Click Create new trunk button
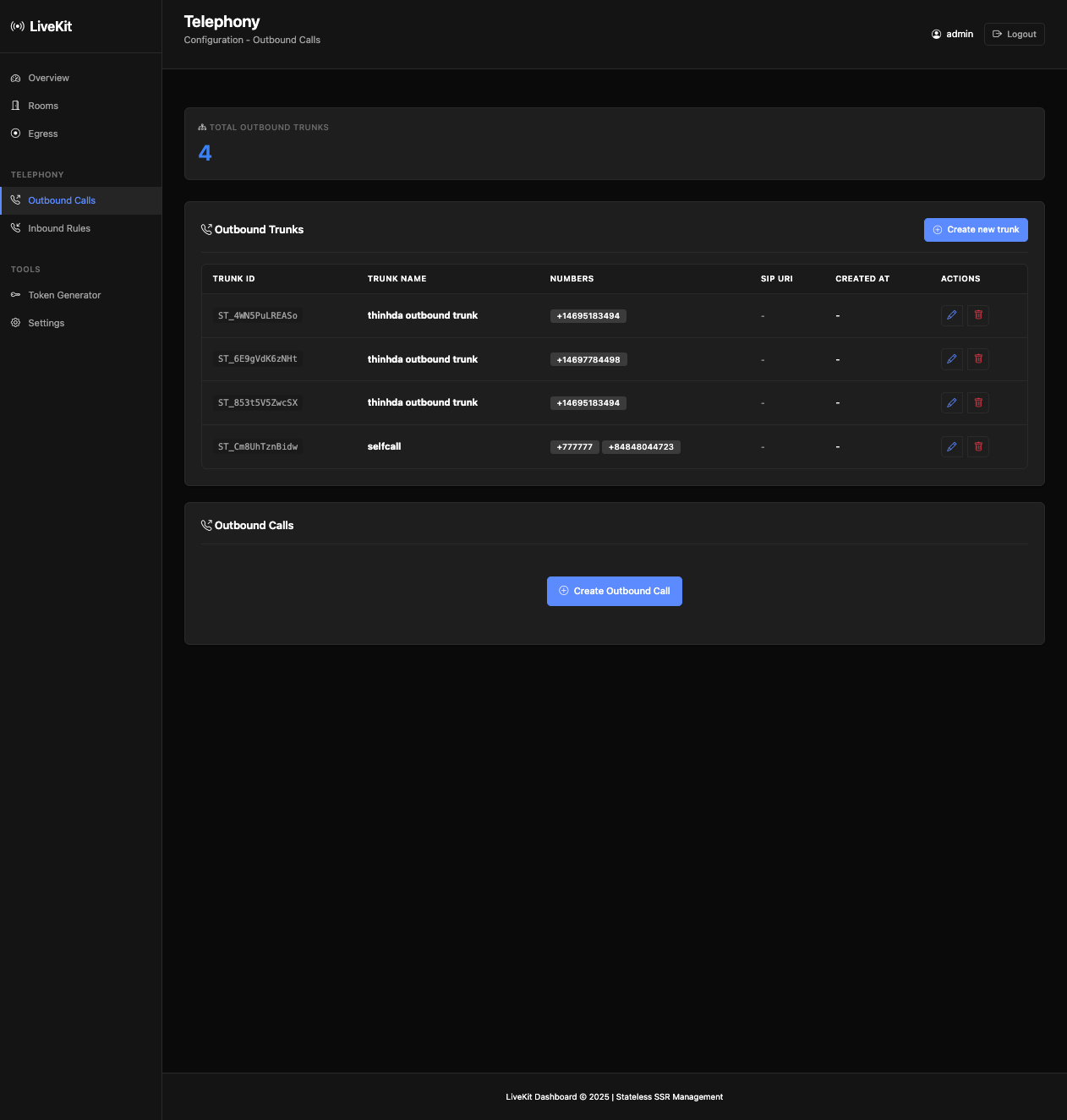 coord(976,230)
